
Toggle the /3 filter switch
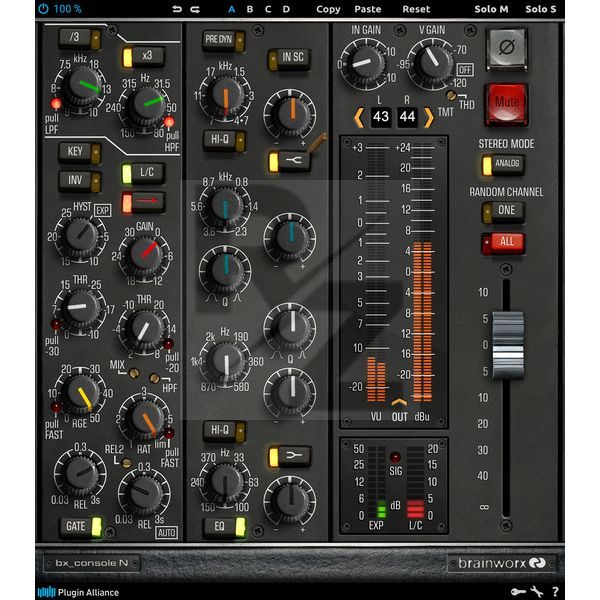point(79,38)
